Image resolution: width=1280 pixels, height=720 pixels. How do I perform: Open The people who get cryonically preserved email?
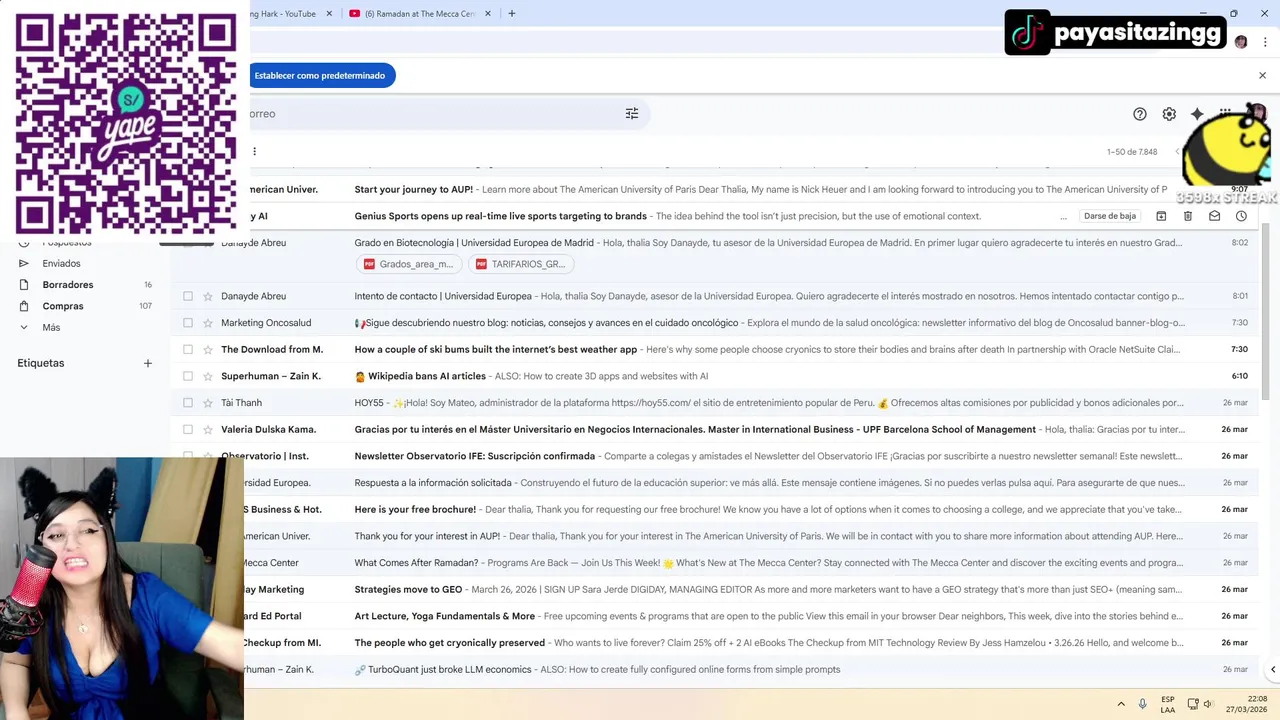(450, 643)
